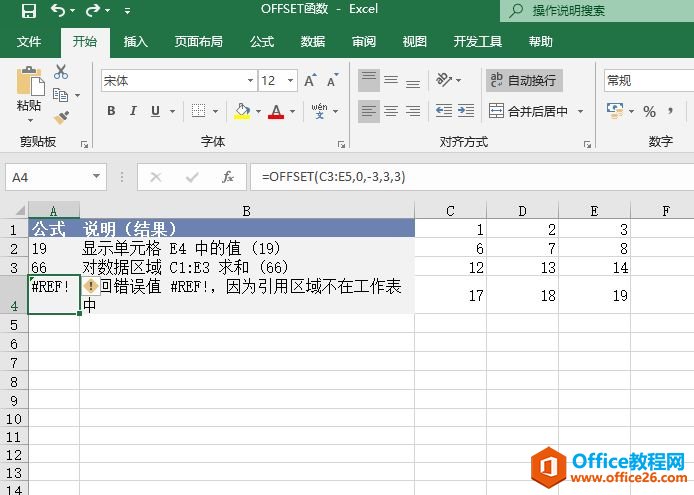This screenshot has height=495, width=694.
Task: Open the 公式 ribbon tab
Action: (x=262, y=42)
